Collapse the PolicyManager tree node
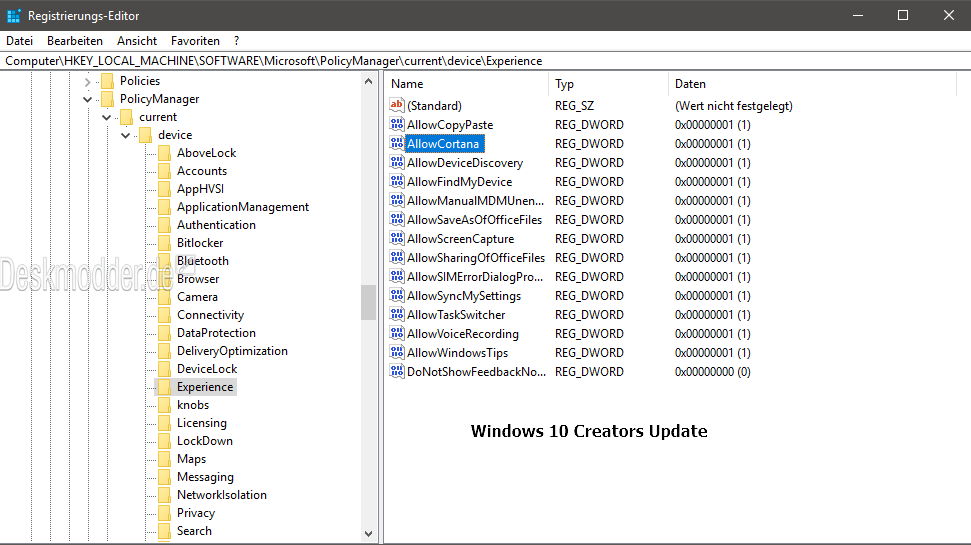The height and width of the screenshot is (545, 971). point(87,99)
